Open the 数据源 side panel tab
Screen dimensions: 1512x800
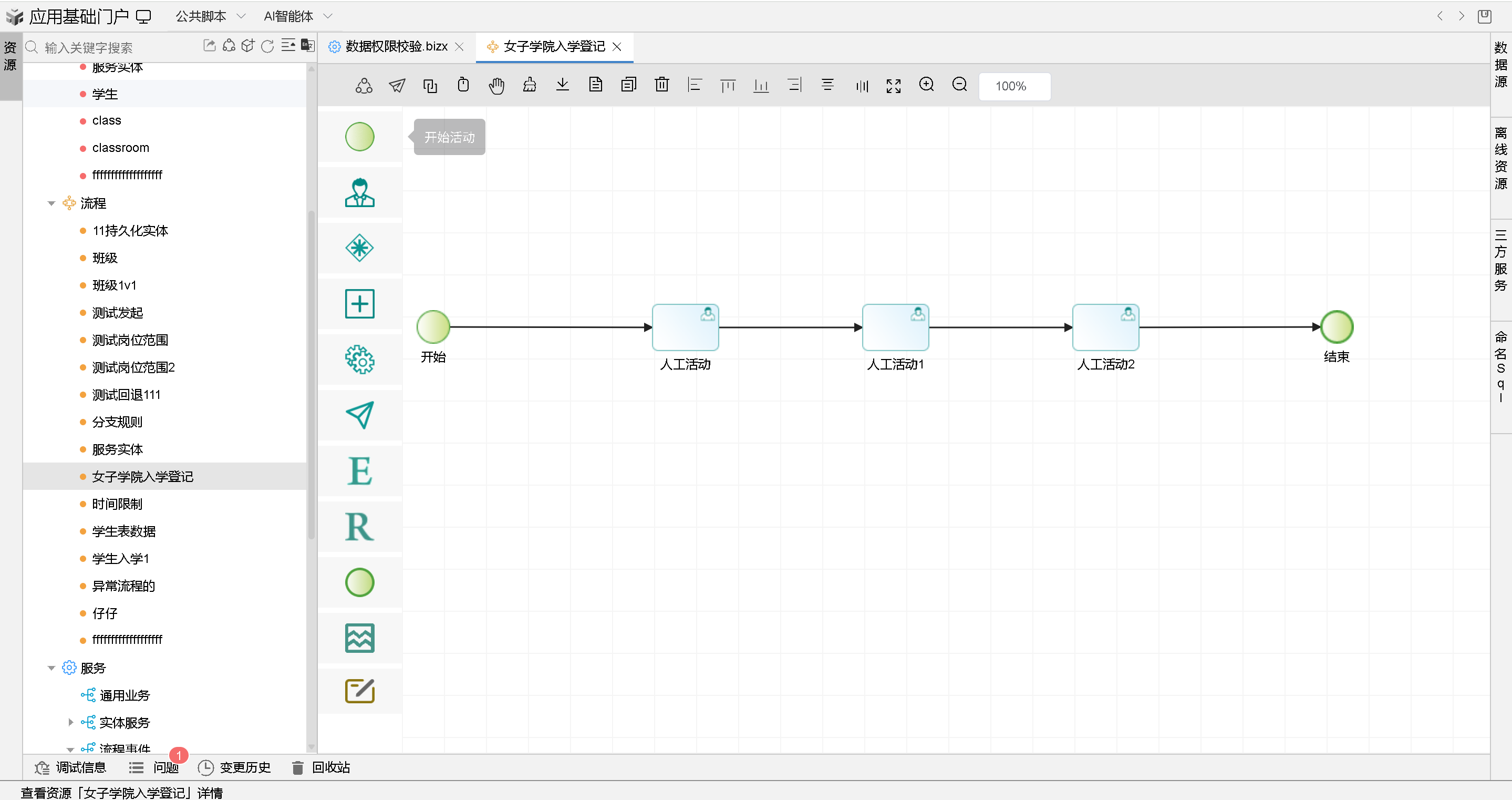coord(1500,65)
